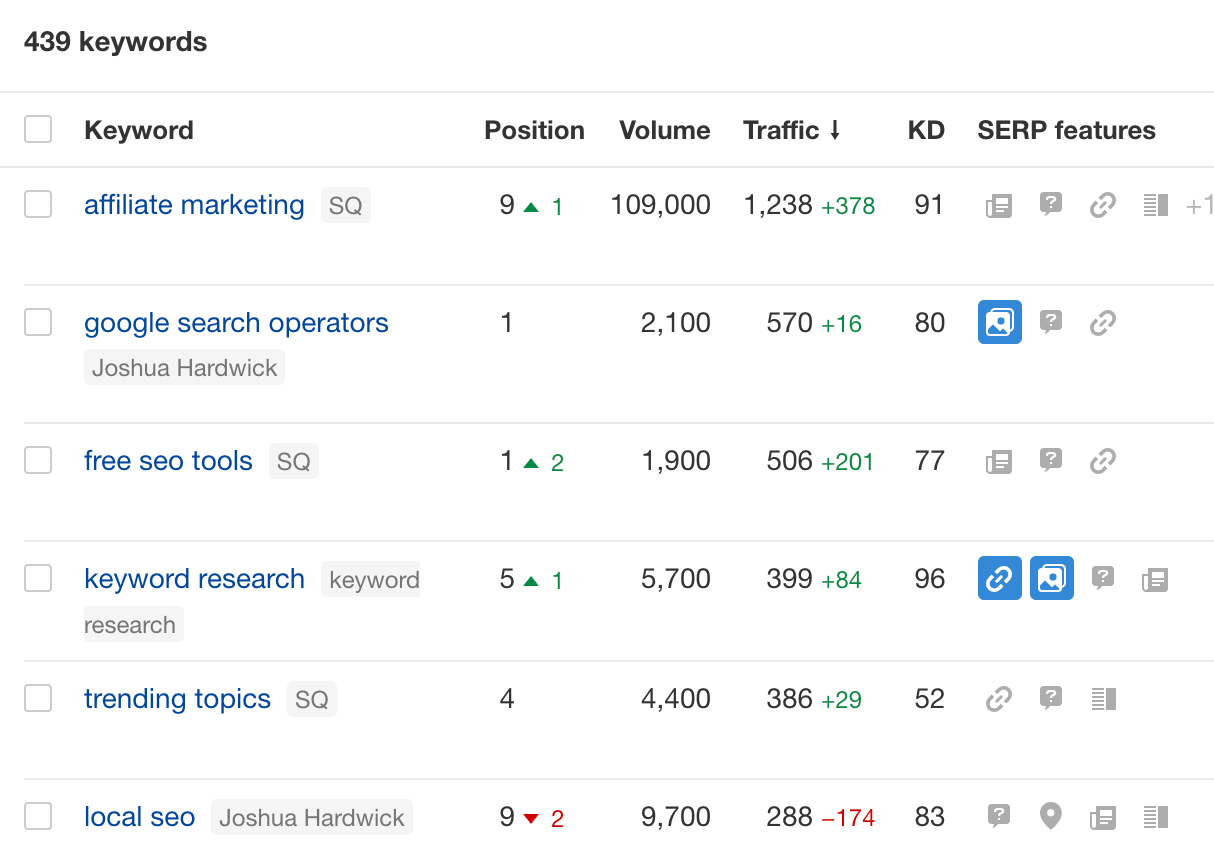Click the 5,700 volume value

pyautogui.click(x=676, y=579)
